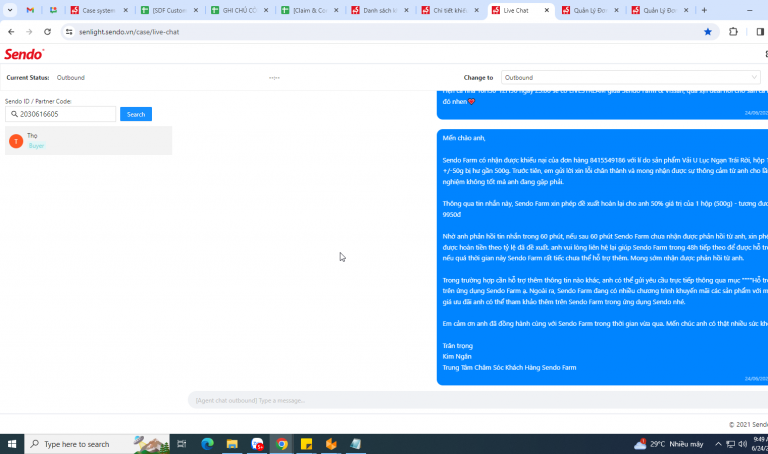Open the Change to status dropdown
Viewport: 768px width, 454px height.
630,77
